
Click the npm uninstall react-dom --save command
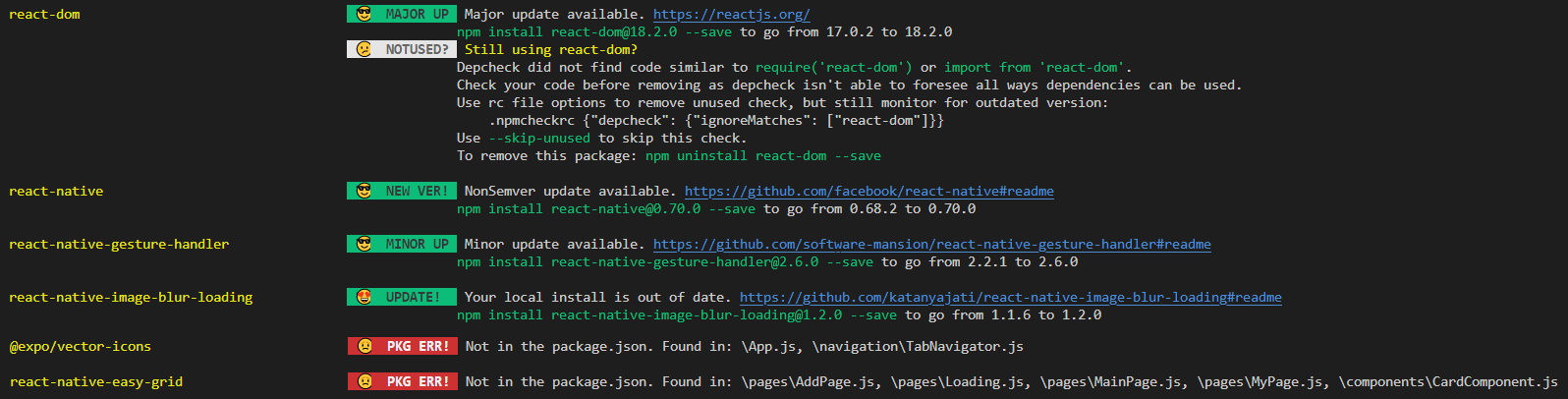[763, 156]
